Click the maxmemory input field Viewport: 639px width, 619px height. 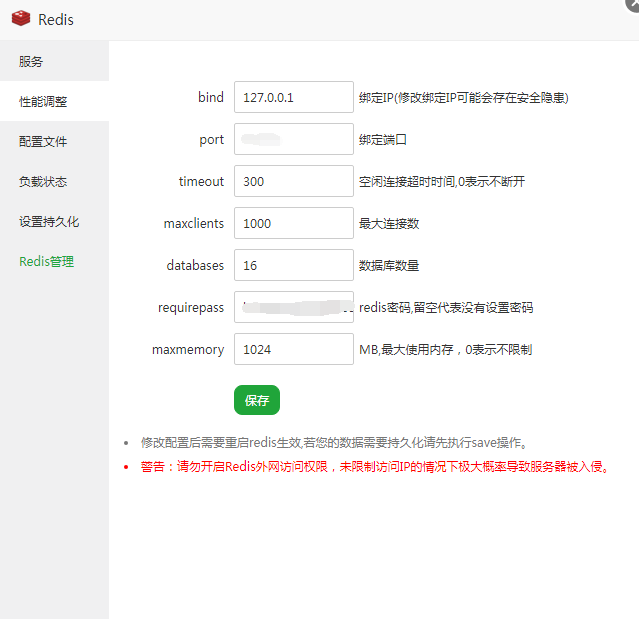[293, 349]
